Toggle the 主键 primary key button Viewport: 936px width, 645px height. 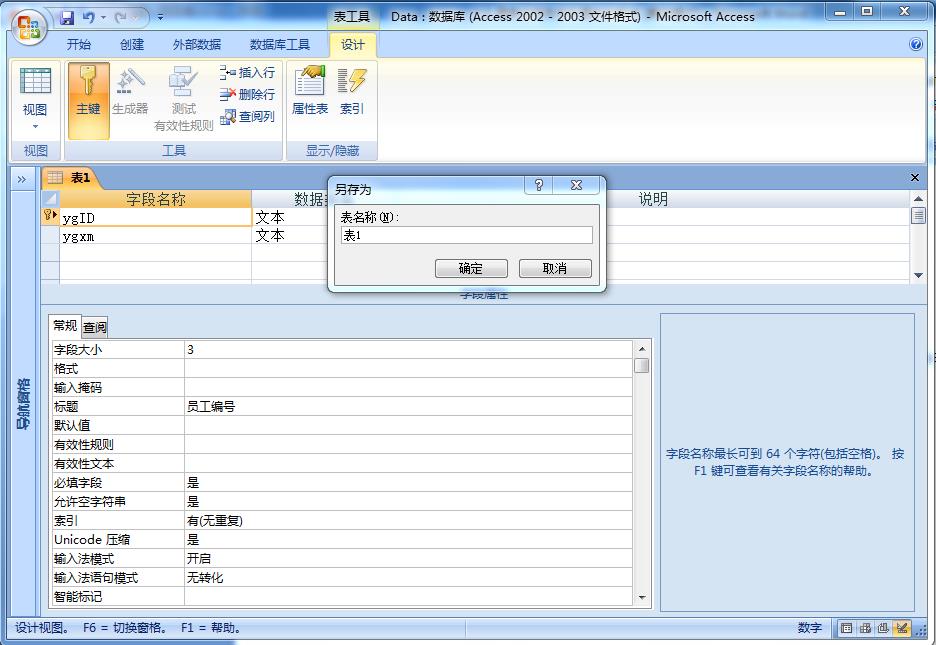88,100
